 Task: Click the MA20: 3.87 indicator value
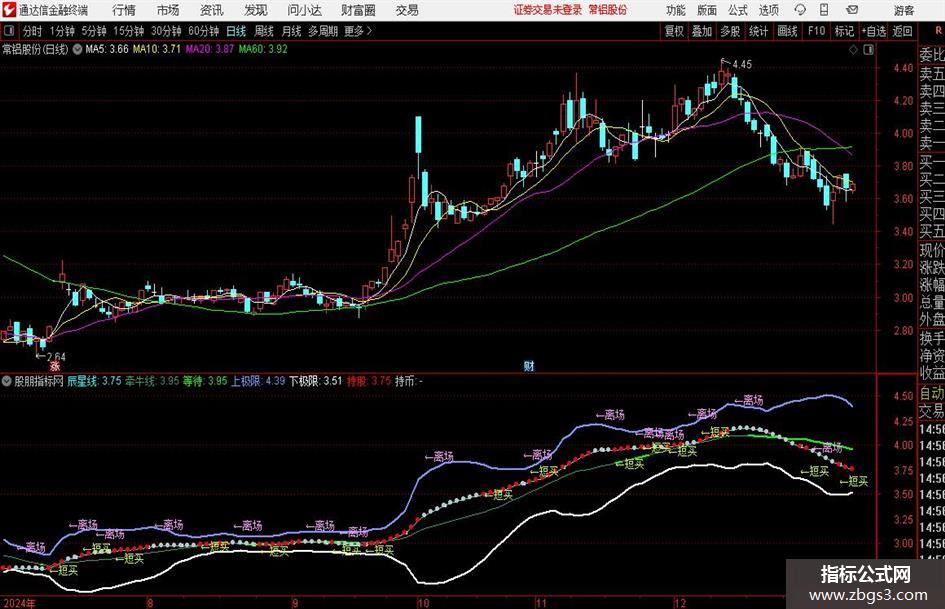(209, 49)
